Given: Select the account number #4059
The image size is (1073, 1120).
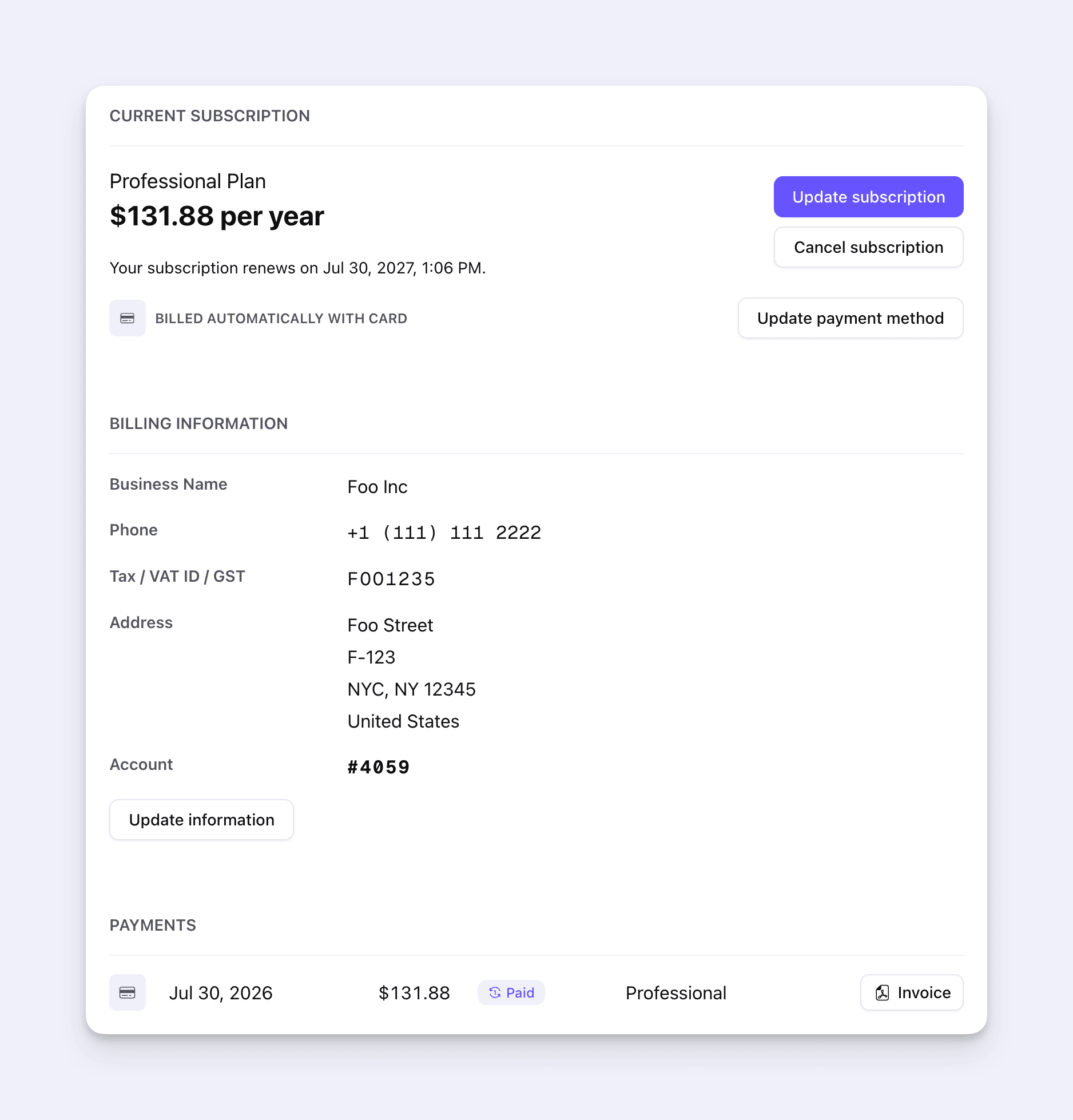Looking at the screenshot, I should [379, 767].
